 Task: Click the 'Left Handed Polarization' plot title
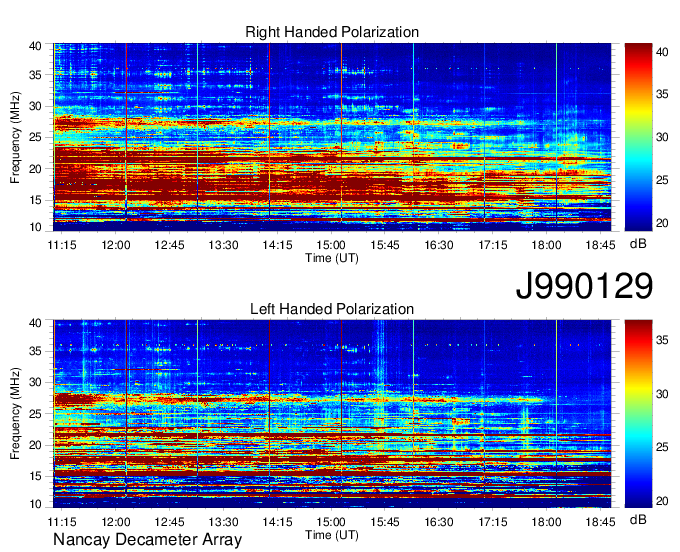pos(332,309)
